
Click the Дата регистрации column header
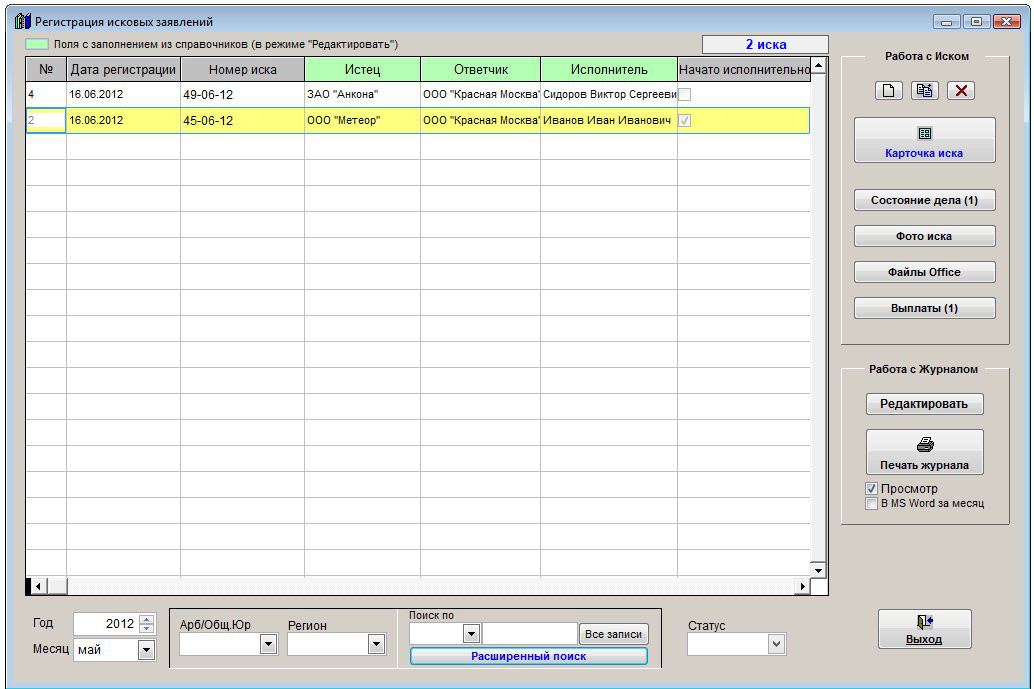(123, 69)
